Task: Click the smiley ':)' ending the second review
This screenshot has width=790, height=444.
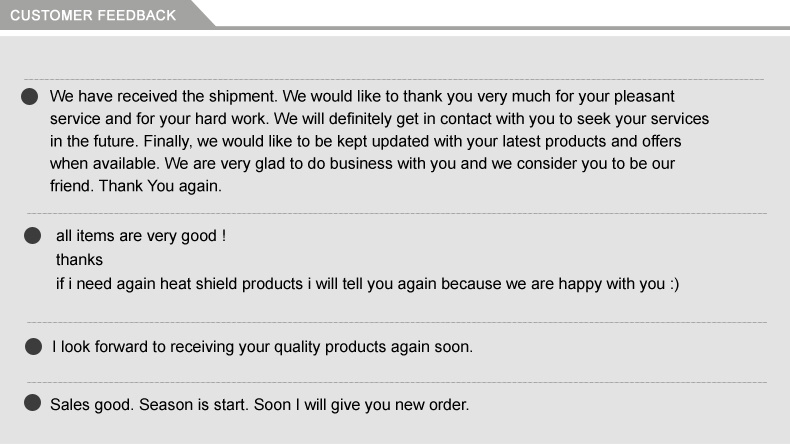Action: coord(674,284)
